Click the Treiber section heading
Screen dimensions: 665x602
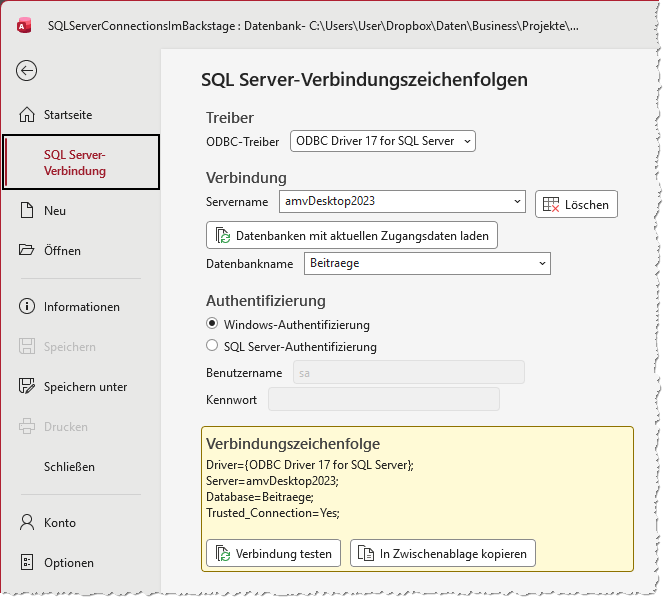pos(230,118)
